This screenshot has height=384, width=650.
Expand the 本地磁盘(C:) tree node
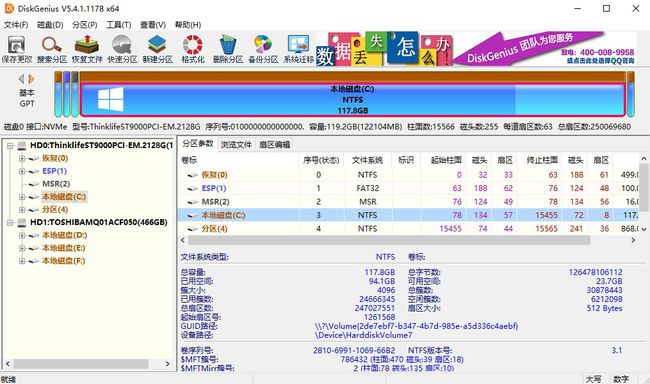[22, 197]
